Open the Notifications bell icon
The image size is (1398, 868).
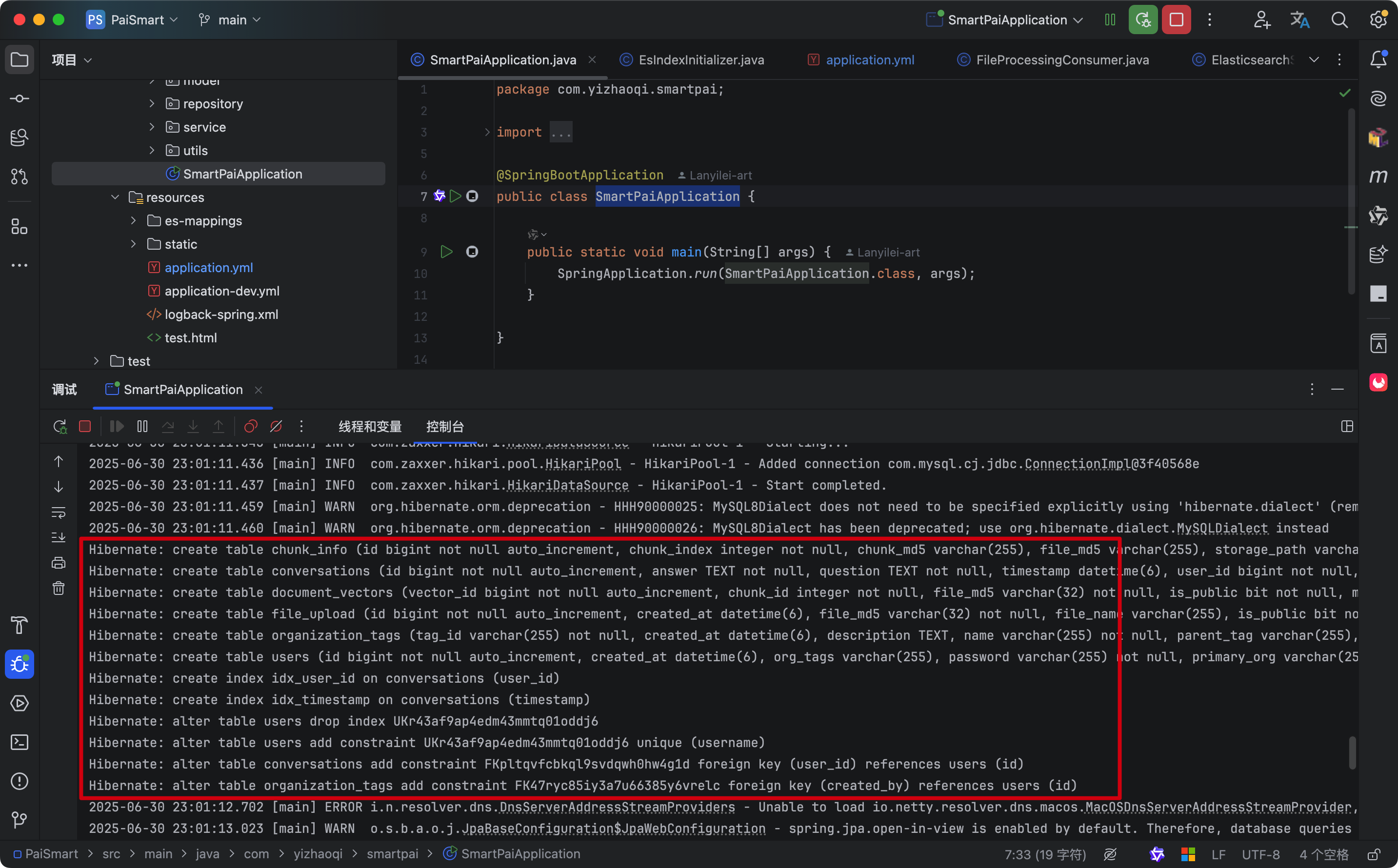pyautogui.click(x=1378, y=59)
